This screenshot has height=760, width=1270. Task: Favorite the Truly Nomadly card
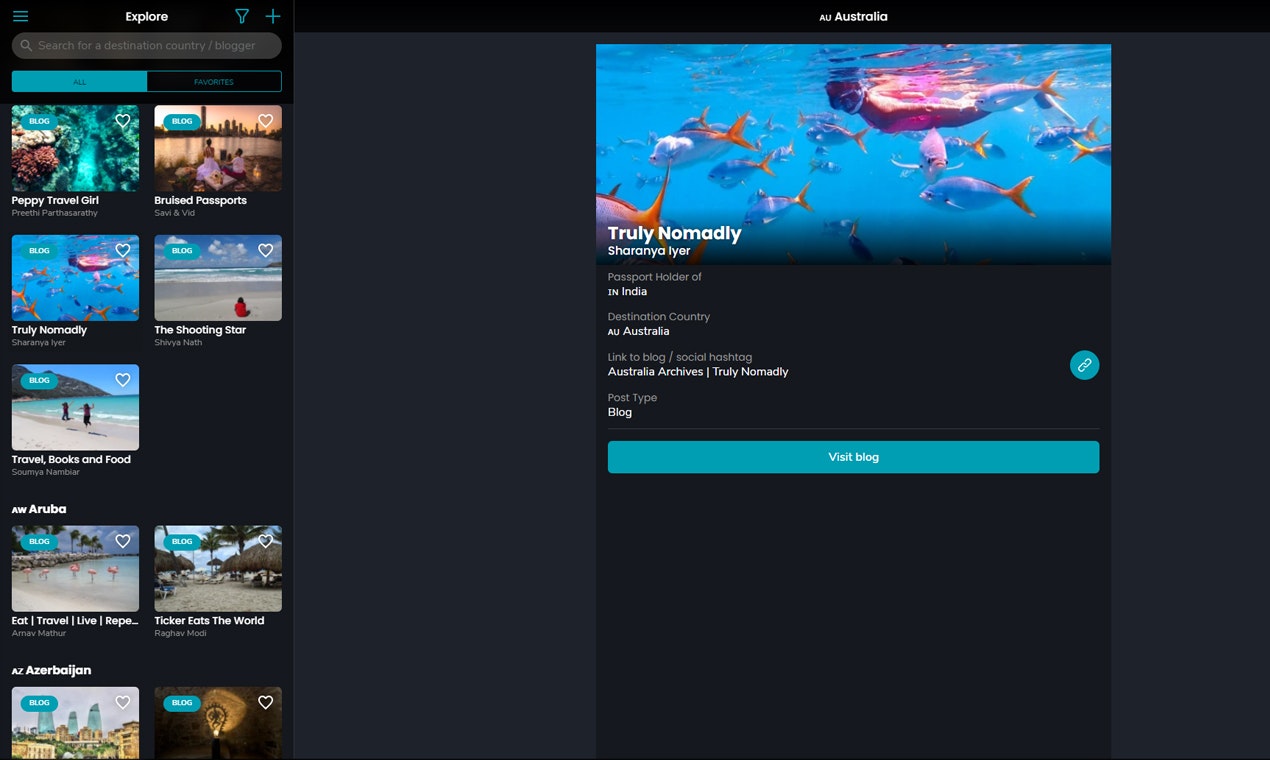pos(122,250)
